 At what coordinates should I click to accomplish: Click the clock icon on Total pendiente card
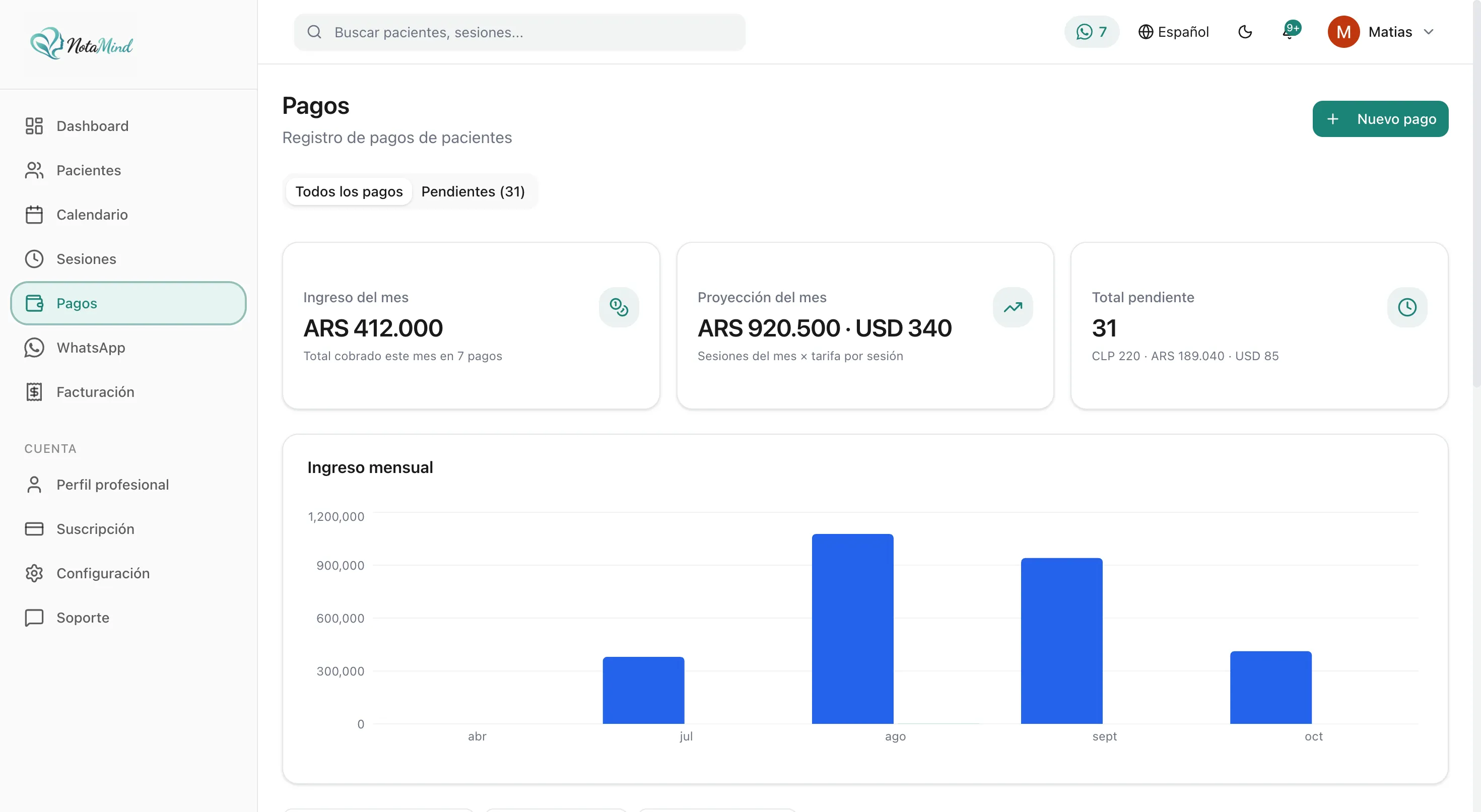(1407, 307)
